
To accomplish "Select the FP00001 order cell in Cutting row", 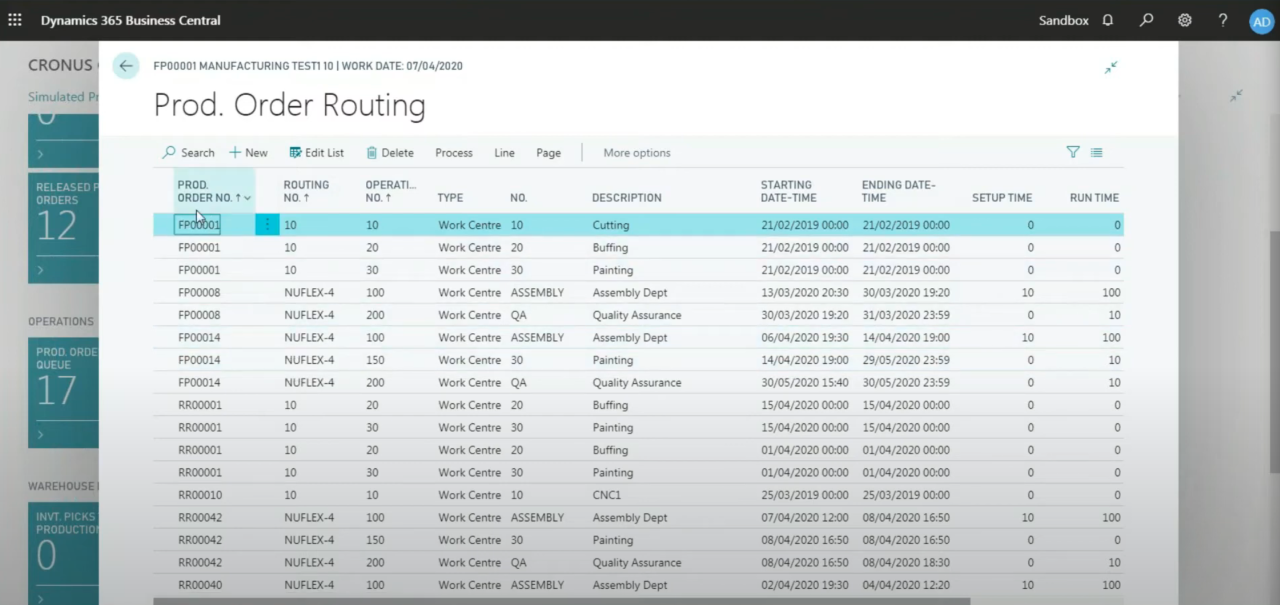I will pyautogui.click(x=199, y=225).
